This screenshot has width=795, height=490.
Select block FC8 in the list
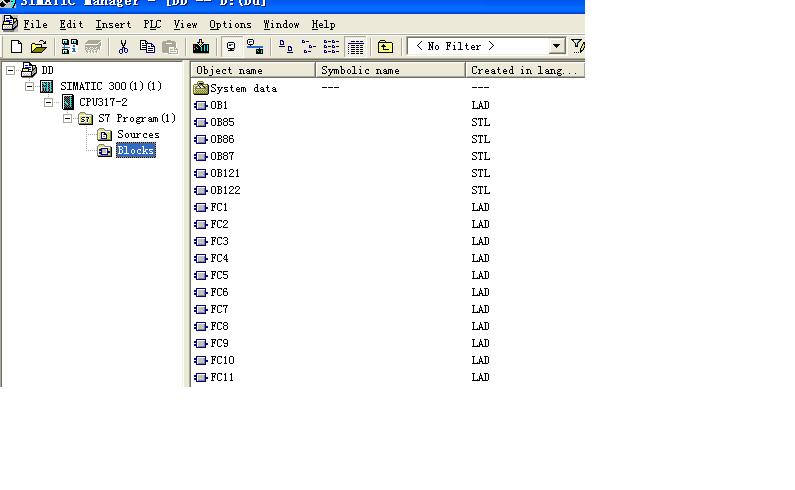click(219, 326)
